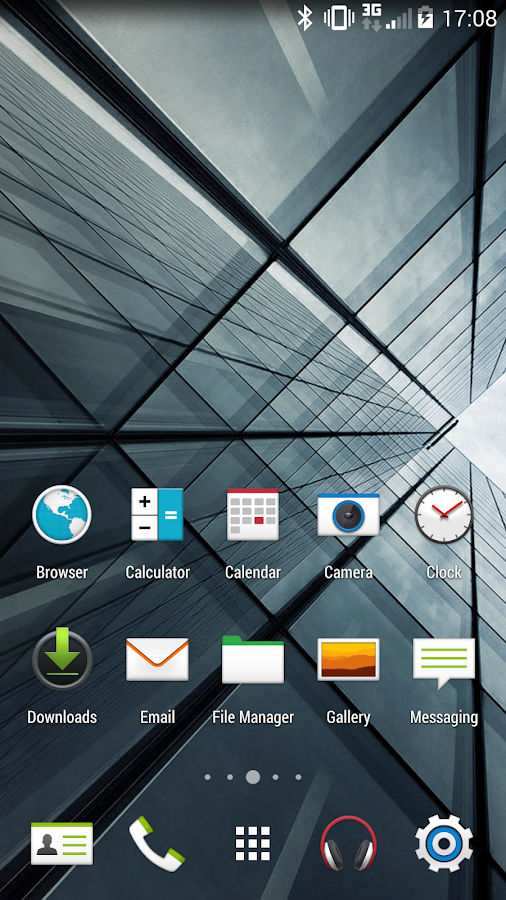The height and width of the screenshot is (900, 506).
Task: Go to the fifth home screen page dot
Action: pyautogui.click(x=298, y=777)
